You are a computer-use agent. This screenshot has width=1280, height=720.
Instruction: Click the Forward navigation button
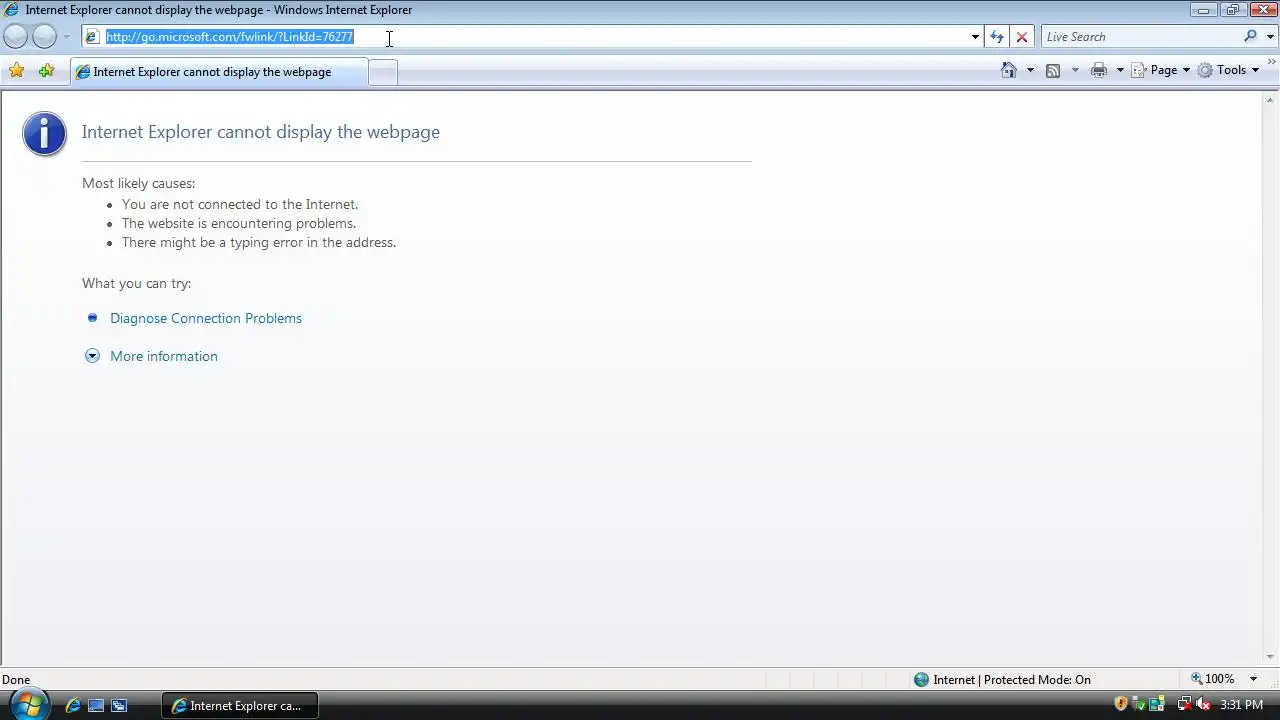tap(45, 37)
